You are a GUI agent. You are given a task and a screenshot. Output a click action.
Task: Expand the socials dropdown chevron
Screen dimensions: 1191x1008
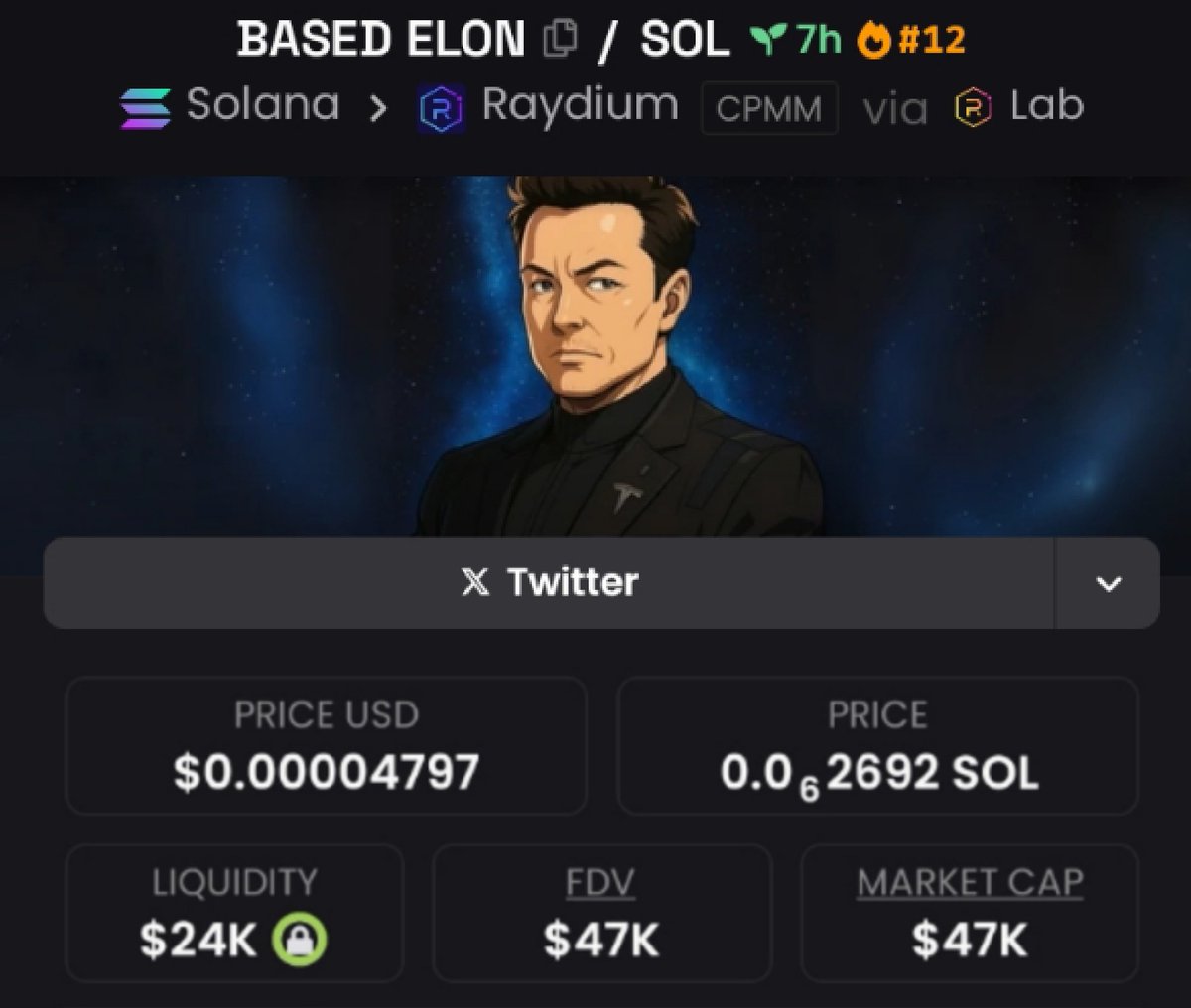pos(1108,583)
